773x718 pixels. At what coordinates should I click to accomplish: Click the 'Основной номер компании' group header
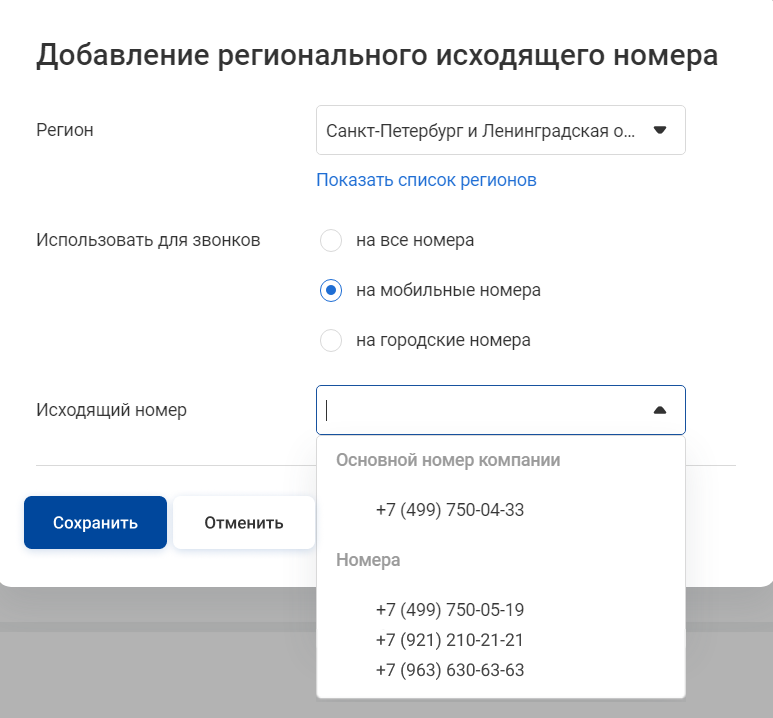[448, 460]
